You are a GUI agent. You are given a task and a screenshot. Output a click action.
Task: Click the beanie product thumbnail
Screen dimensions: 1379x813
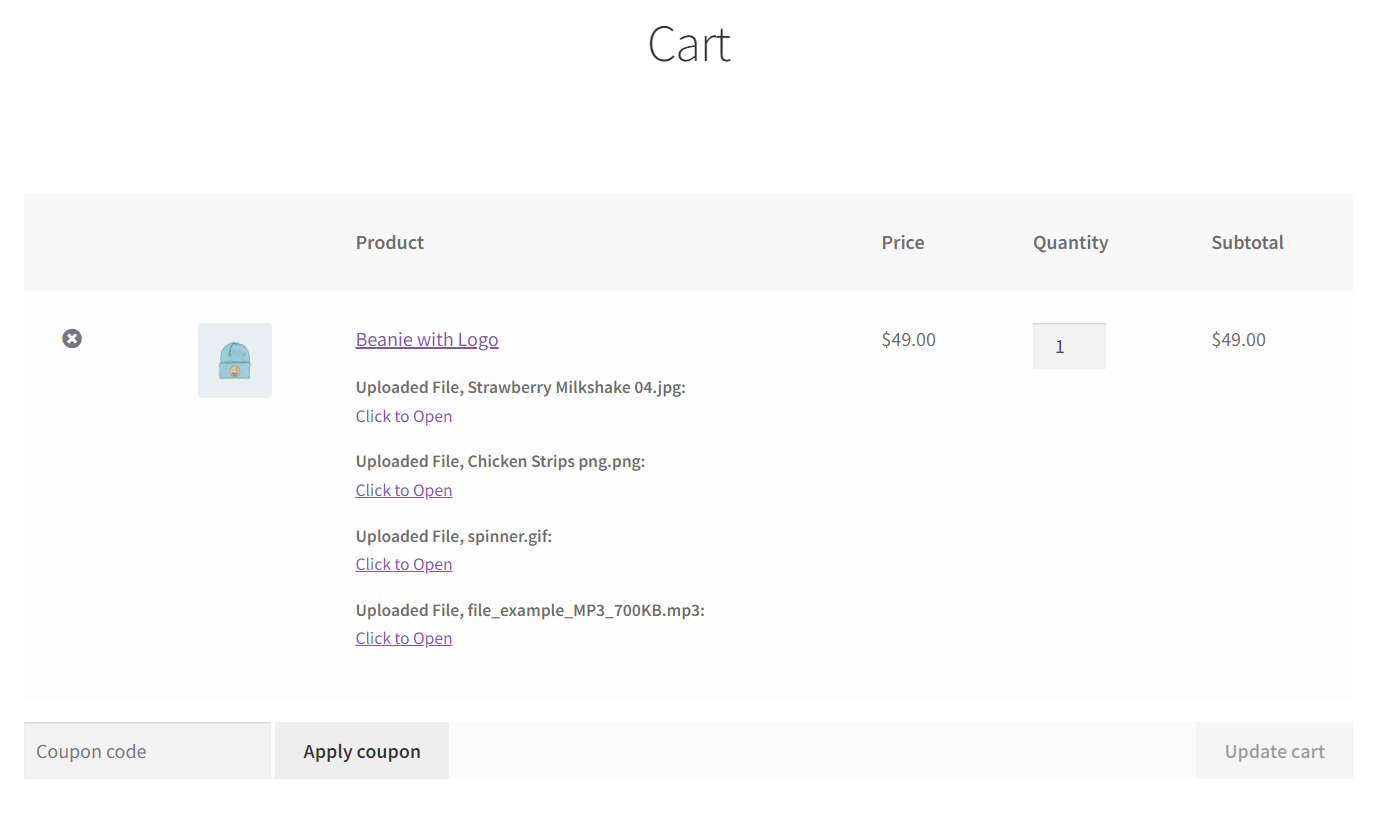tap(234, 360)
